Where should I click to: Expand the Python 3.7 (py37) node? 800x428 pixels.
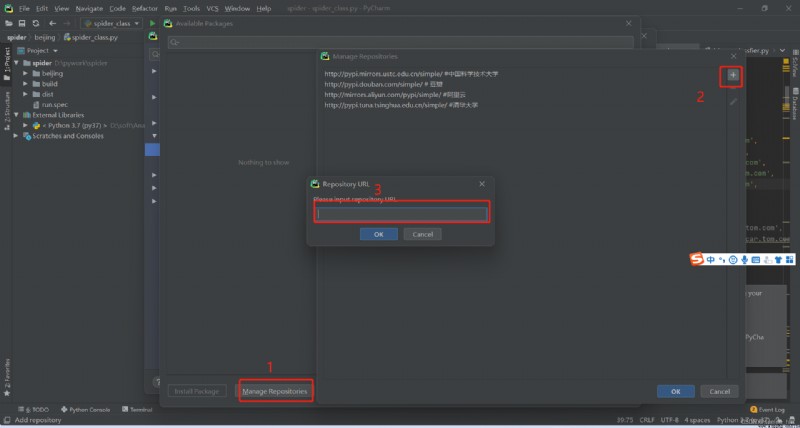pos(25,125)
